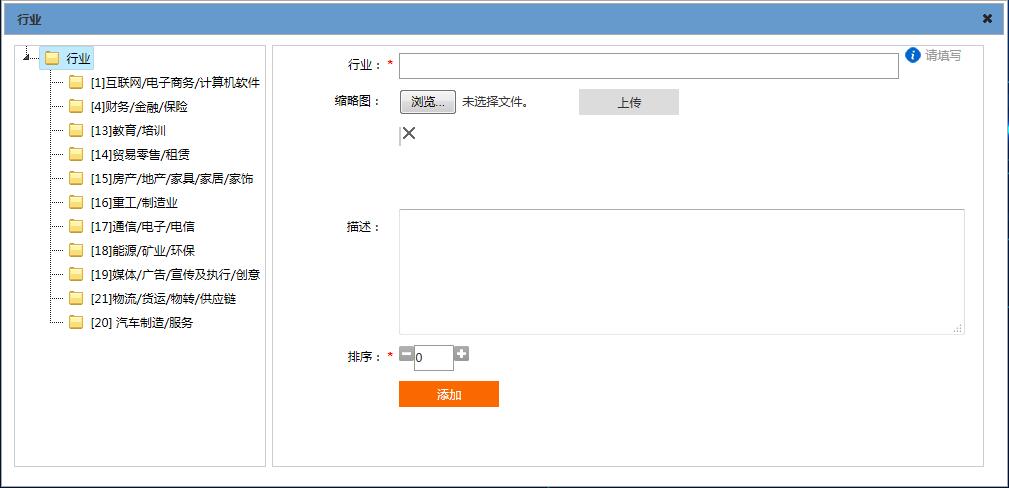Submit with the orange 添加 button
Image resolution: width=1009 pixels, height=488 pixels.
(x=448, y=394)
